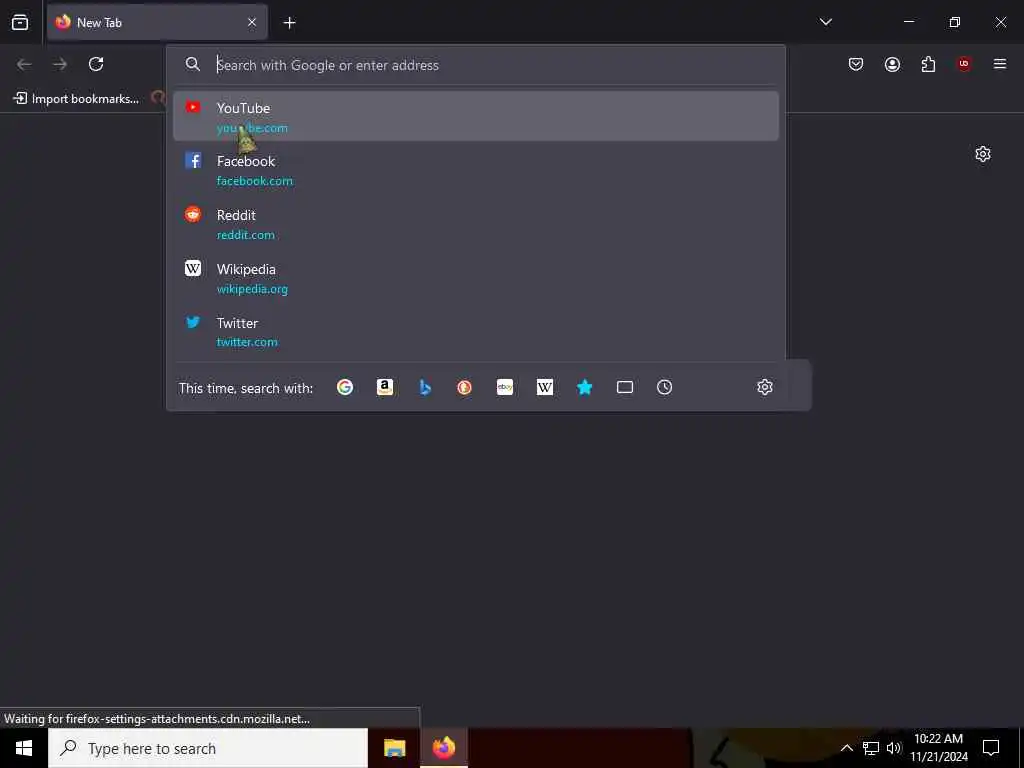Search history with the clock icon
Screen dimensions: 1024x768
664,387
